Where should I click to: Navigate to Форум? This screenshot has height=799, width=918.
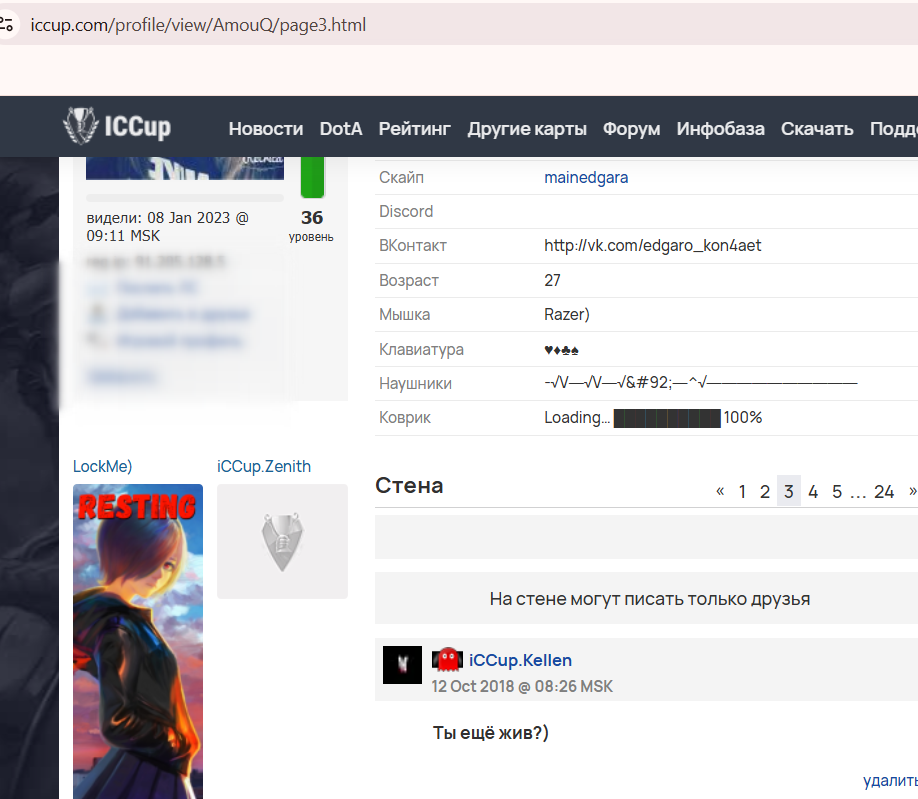point(632,129)
